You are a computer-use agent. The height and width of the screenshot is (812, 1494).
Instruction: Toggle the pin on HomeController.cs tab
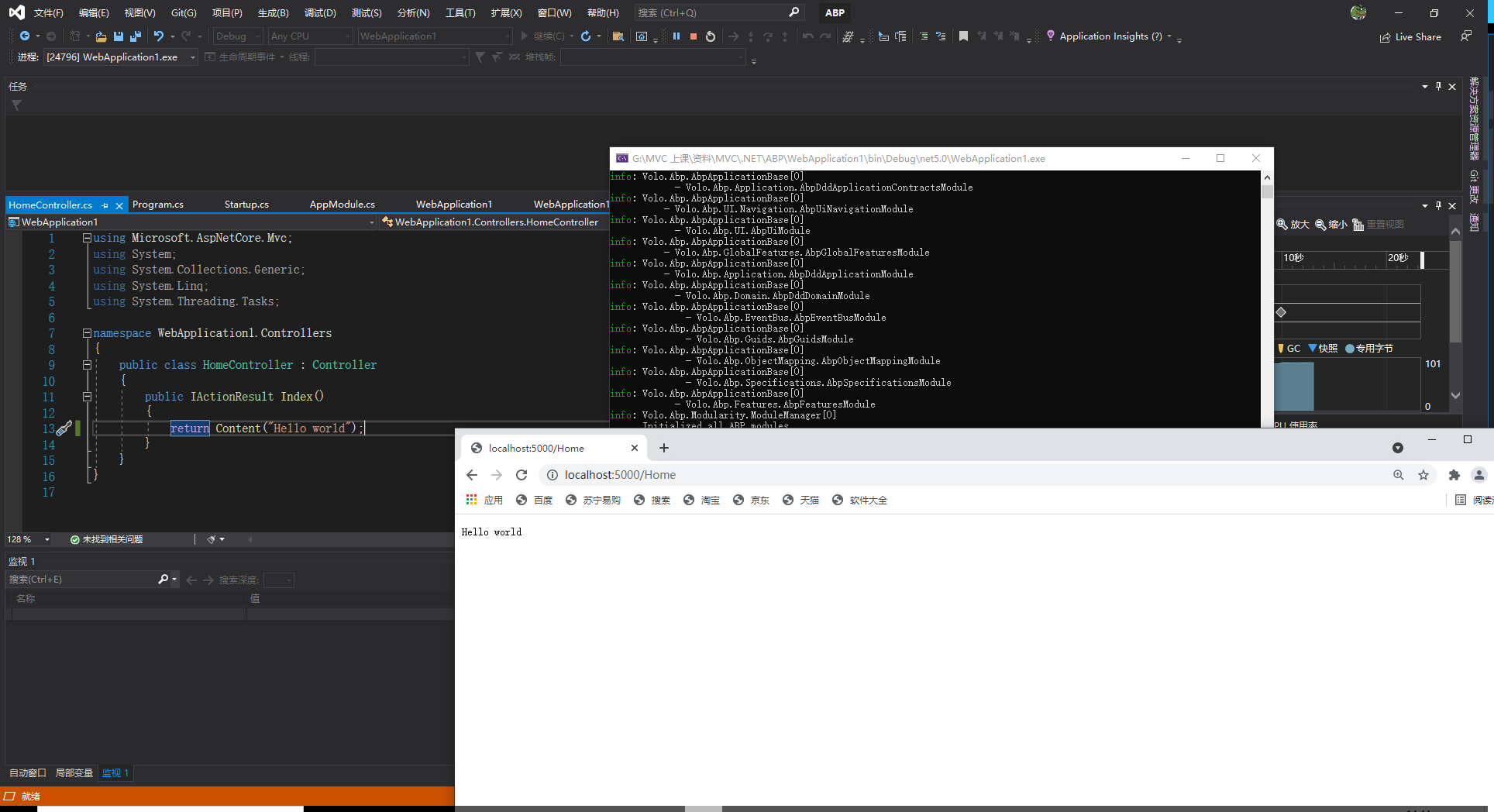(105, 205)
